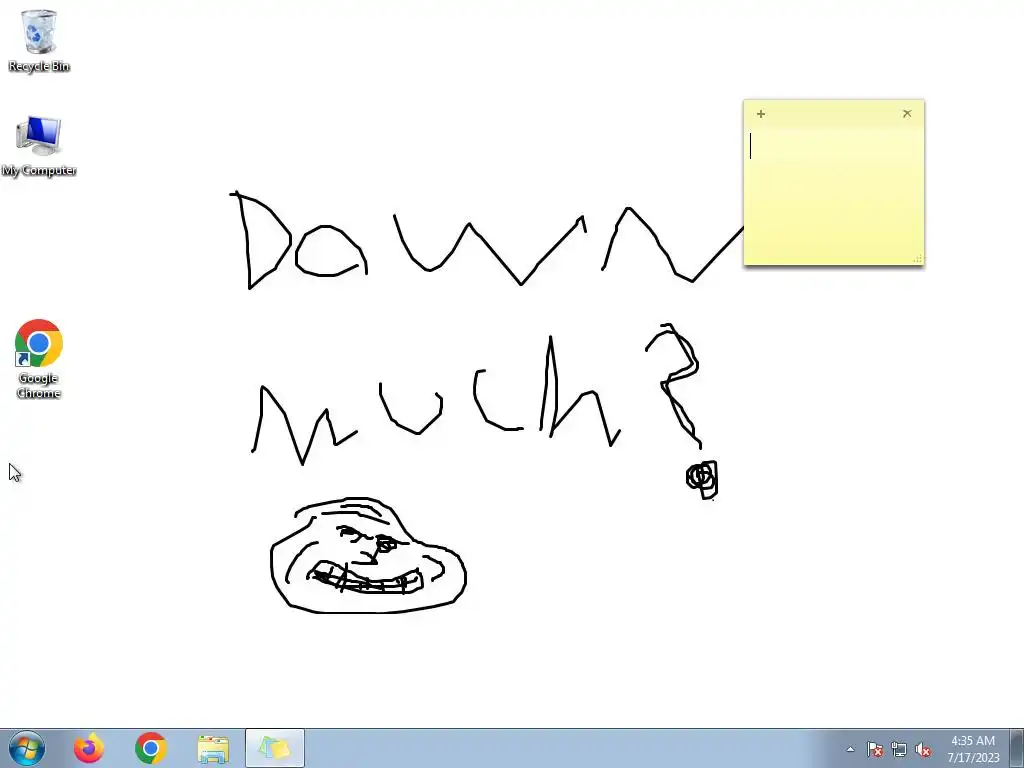Open Action Center flag tray icon

click(874, 749)
